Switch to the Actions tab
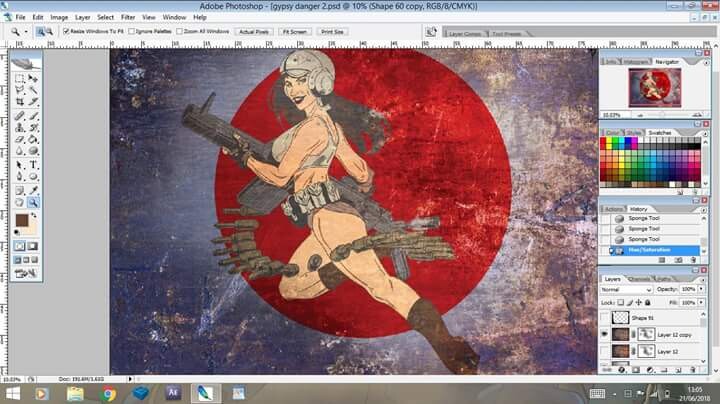This screenshot has width=720, height=404. 613,209
